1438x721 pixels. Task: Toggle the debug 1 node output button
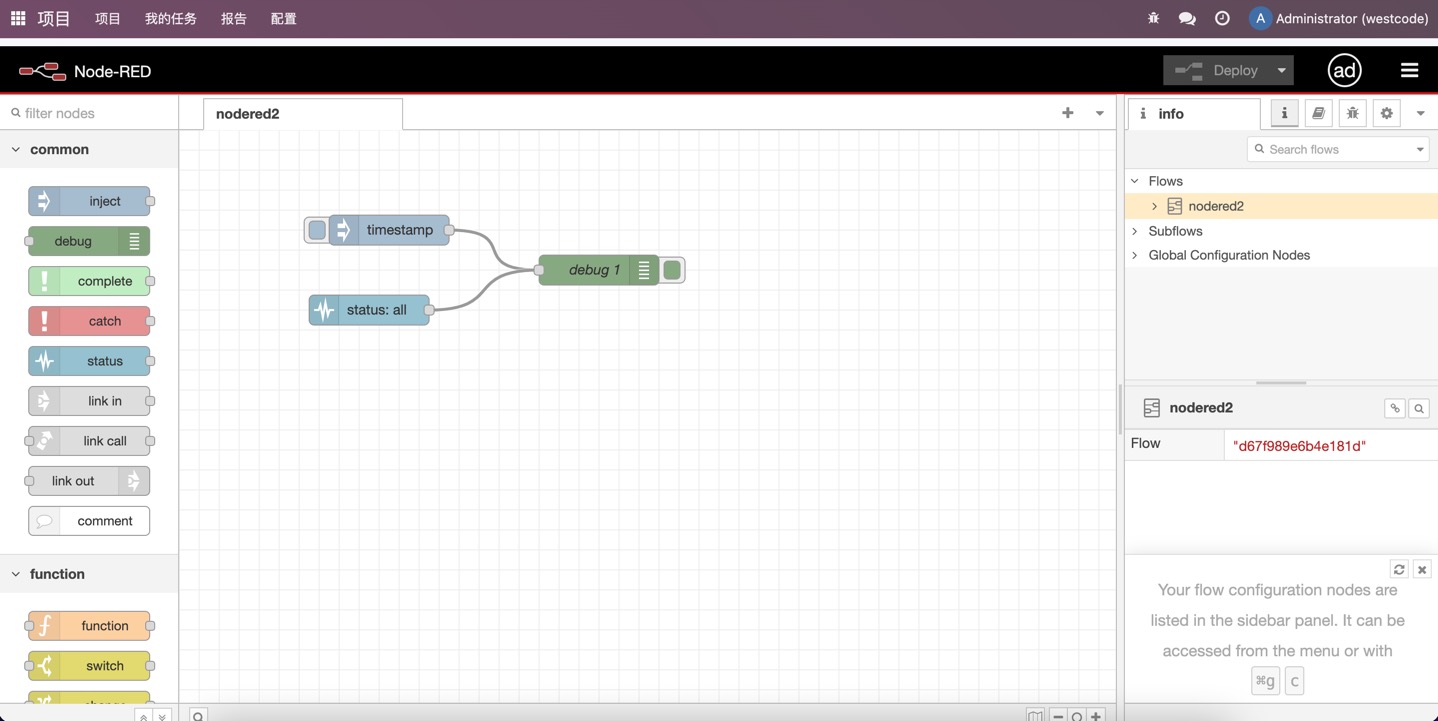coord(673,270)
